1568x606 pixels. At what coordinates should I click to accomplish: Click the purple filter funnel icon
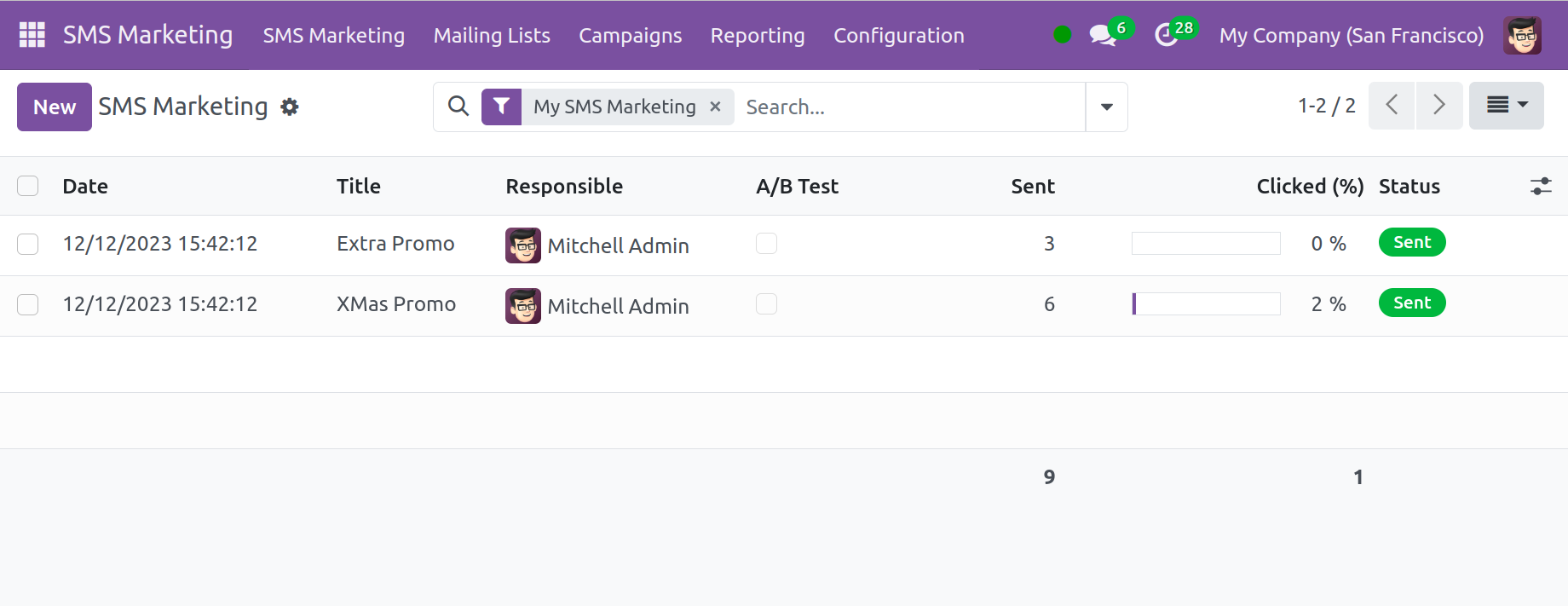coord(502,107)
